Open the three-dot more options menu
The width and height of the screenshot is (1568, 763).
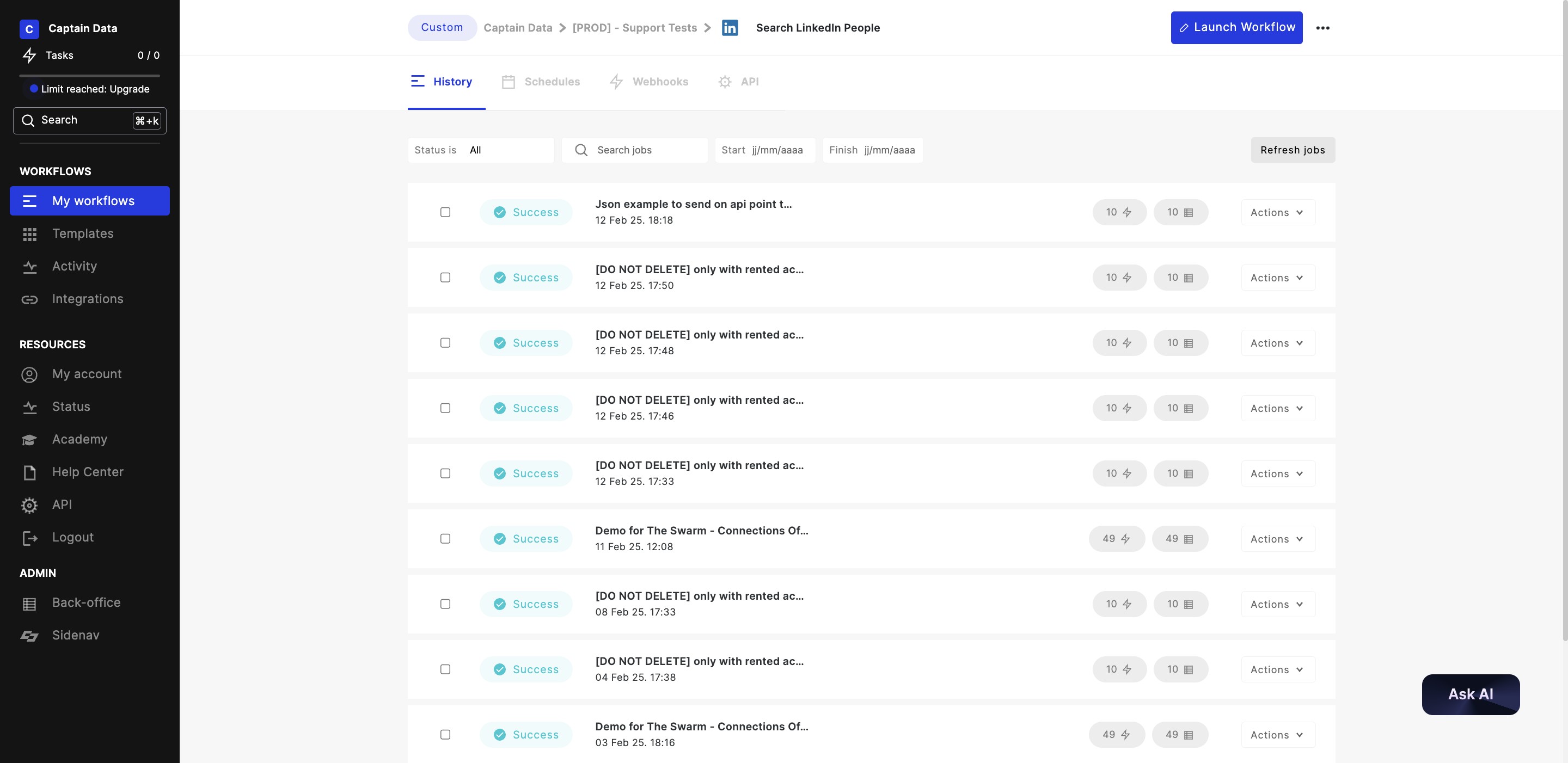(x=1322, y=28)
